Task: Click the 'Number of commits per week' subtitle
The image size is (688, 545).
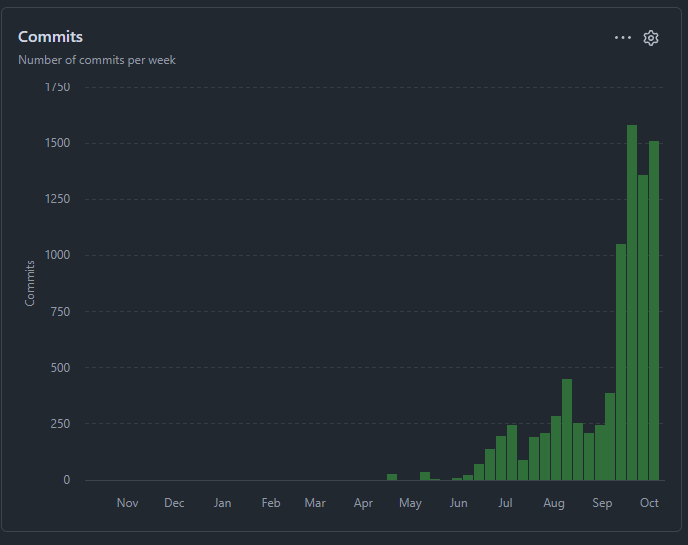Action: [97, 60]
